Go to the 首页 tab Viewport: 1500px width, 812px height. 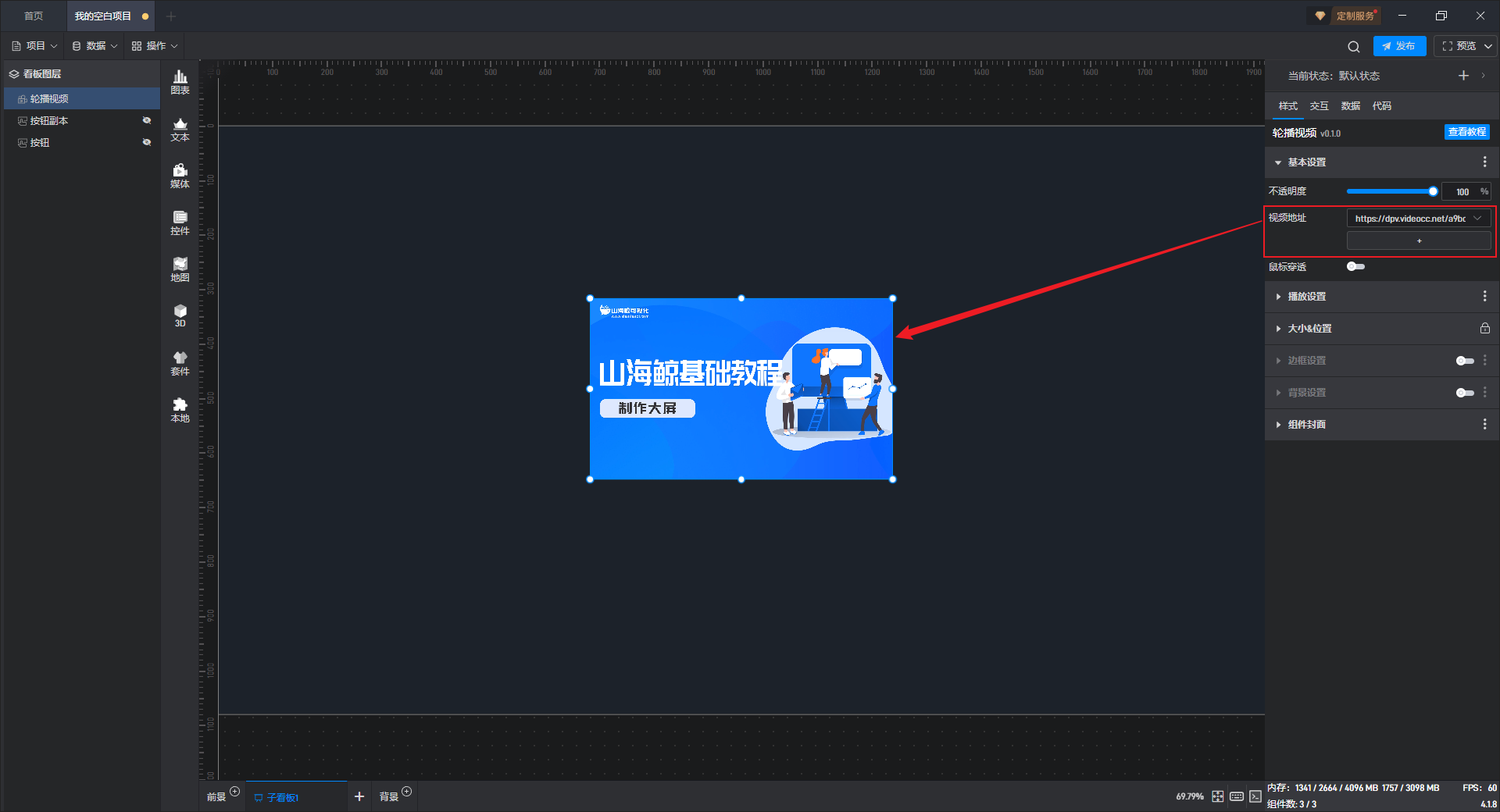34,16
